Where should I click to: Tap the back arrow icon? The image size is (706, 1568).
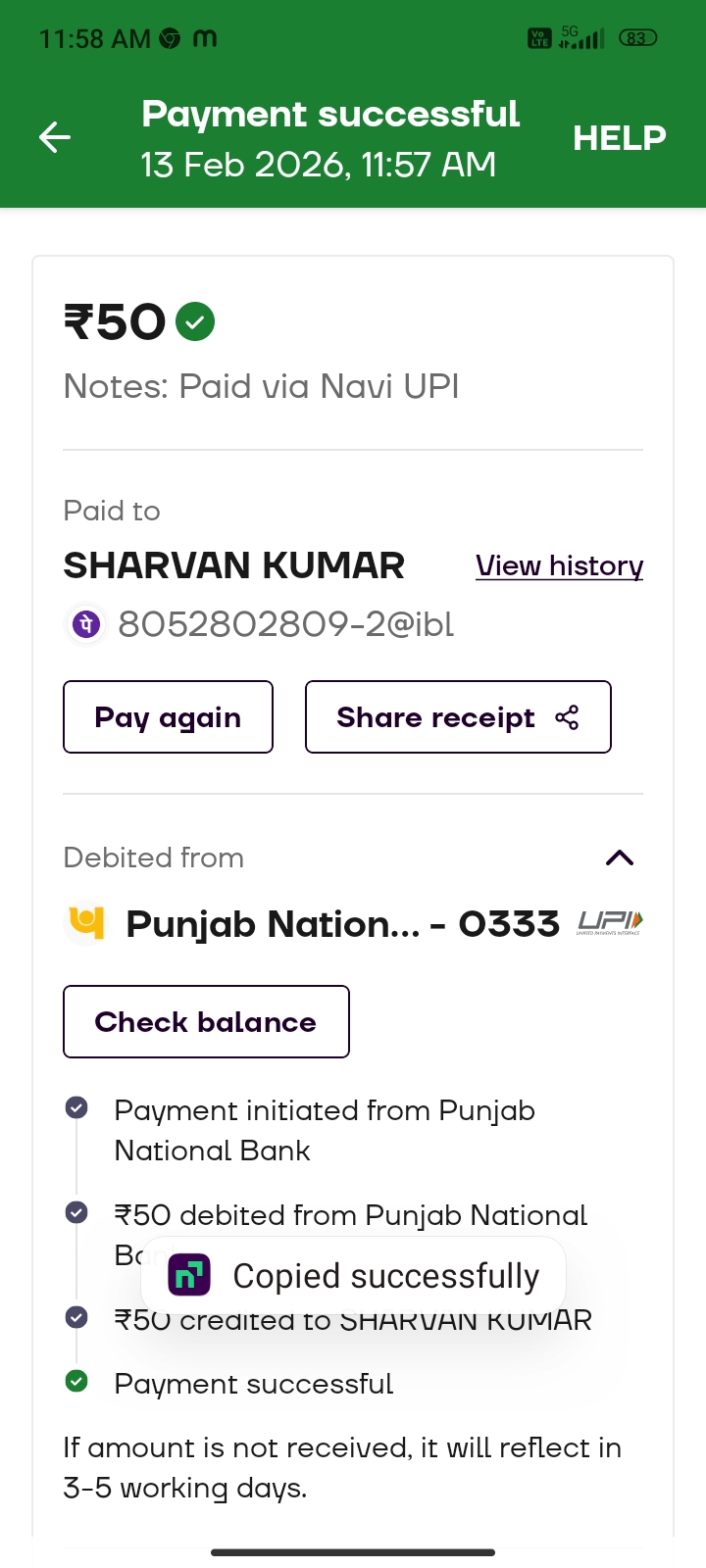click(55, 137)
